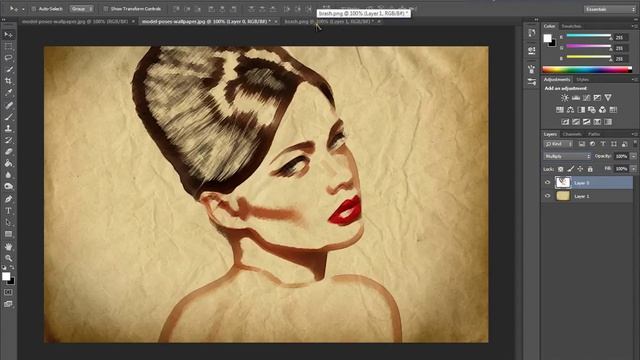Select the Brush tool
The image size is (640, 360).
(8, 117)
